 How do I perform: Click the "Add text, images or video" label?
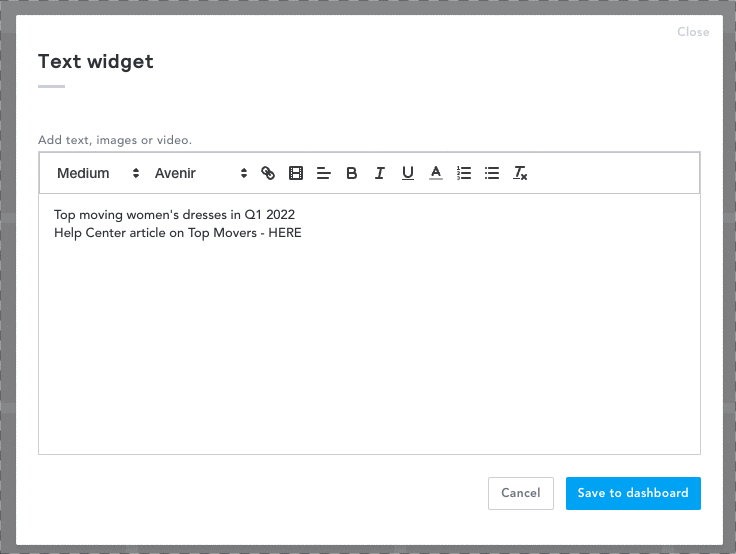(x=115, y=140)
